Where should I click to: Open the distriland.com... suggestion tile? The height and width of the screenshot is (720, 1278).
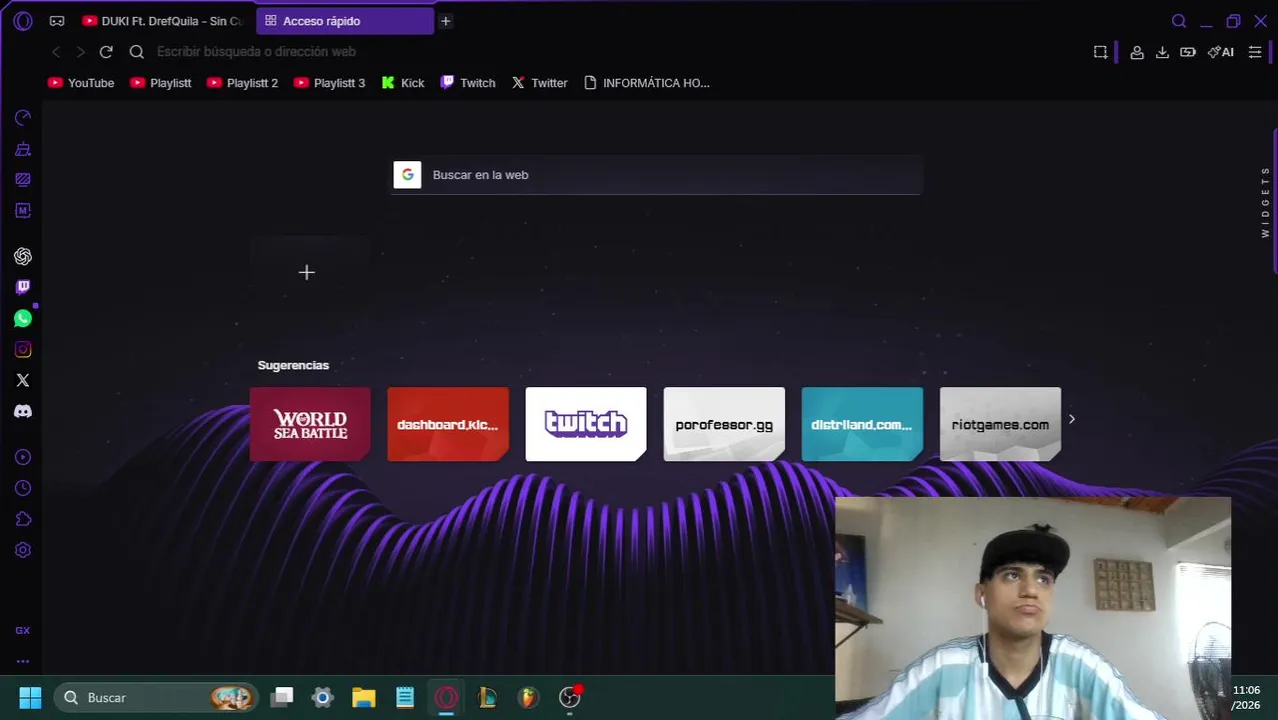[862, 425]
